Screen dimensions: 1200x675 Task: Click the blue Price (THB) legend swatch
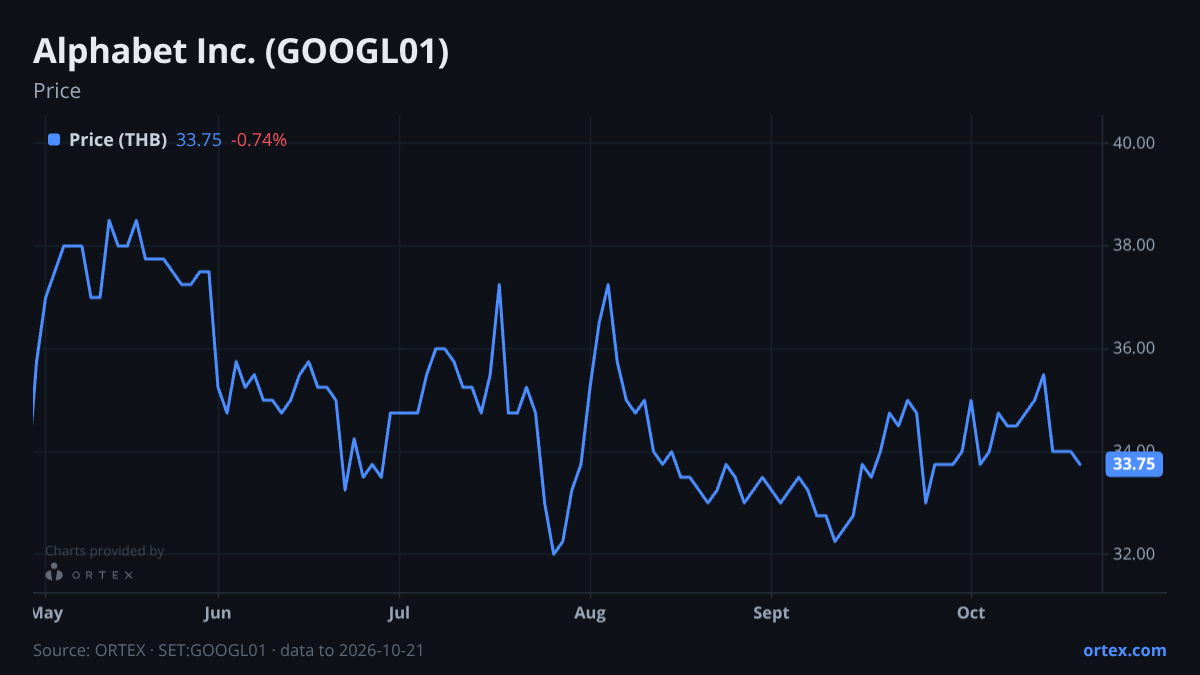[54, 140]
